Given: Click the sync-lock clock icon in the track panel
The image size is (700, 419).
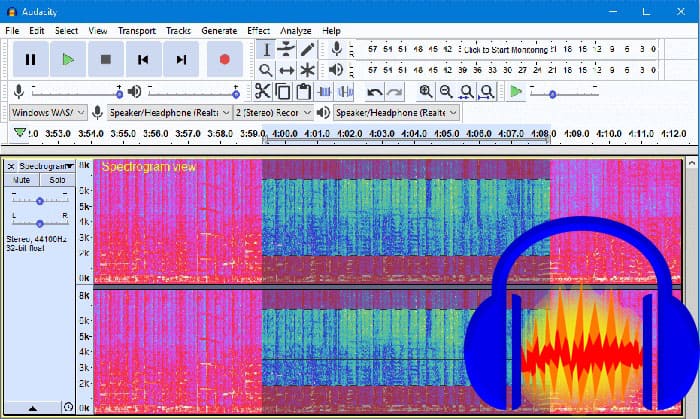Looking at the screenshot, I should 68,407.
